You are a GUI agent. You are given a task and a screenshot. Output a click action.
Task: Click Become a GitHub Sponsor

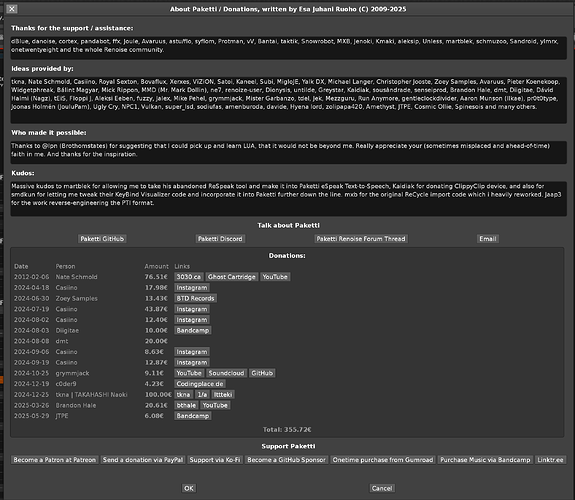(286, 460)
